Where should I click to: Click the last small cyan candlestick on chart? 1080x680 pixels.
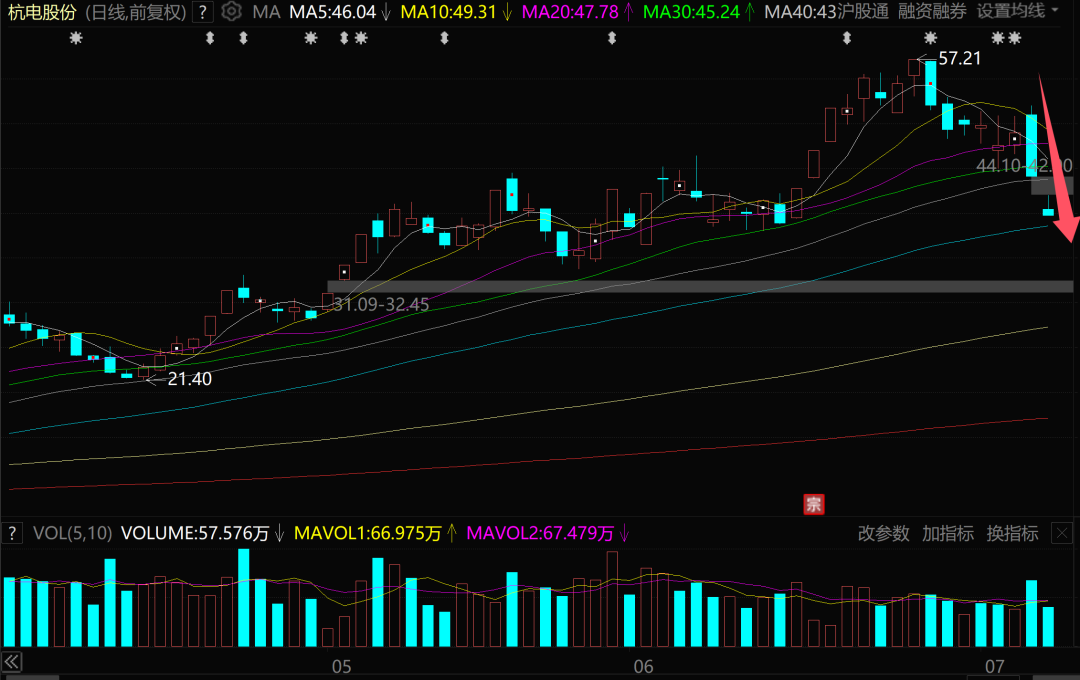click(1048, 212)
